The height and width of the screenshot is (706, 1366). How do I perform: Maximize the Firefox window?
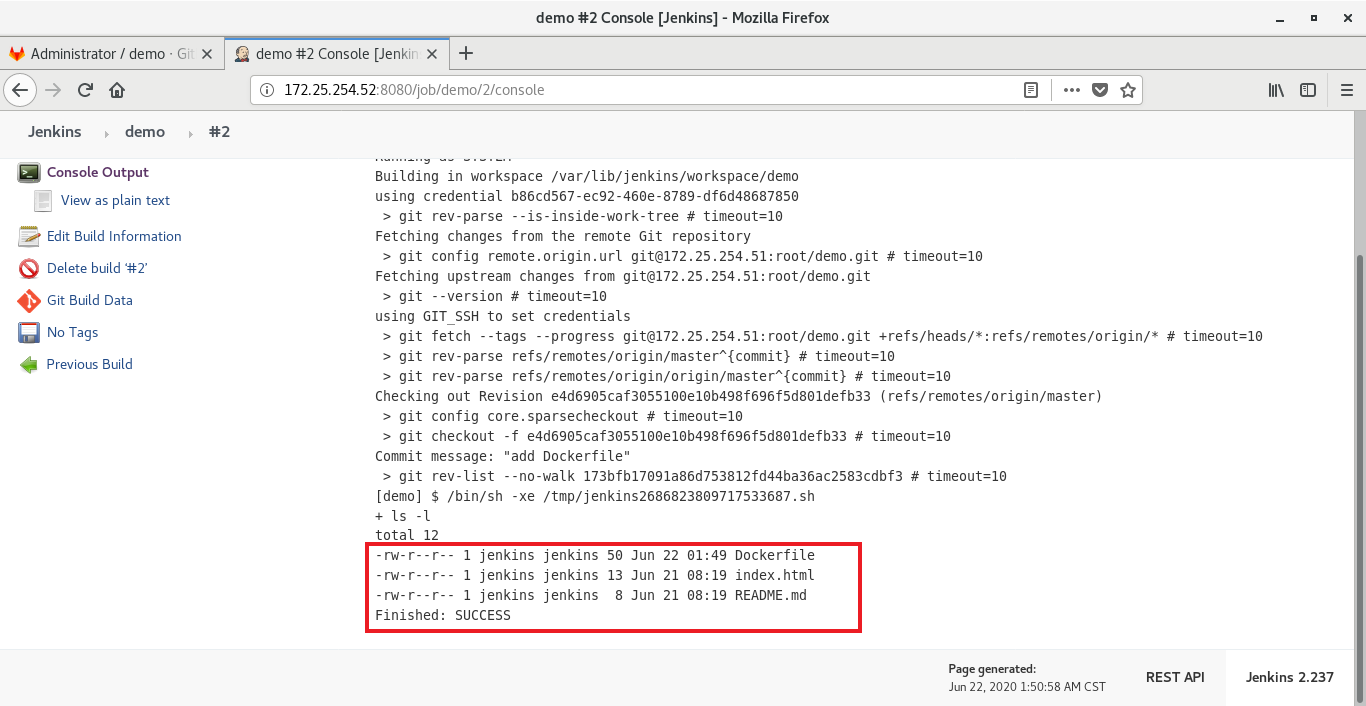click(x=1313, y=18)
